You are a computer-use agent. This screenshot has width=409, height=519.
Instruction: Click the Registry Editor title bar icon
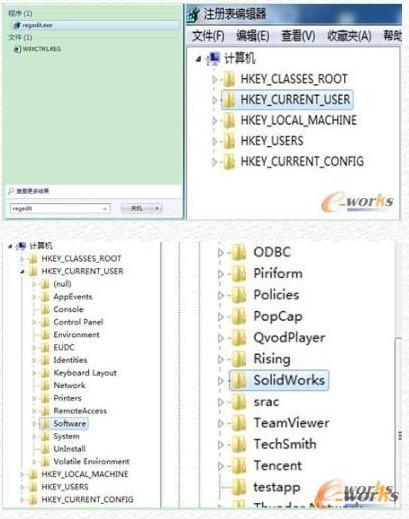point(193,15)
